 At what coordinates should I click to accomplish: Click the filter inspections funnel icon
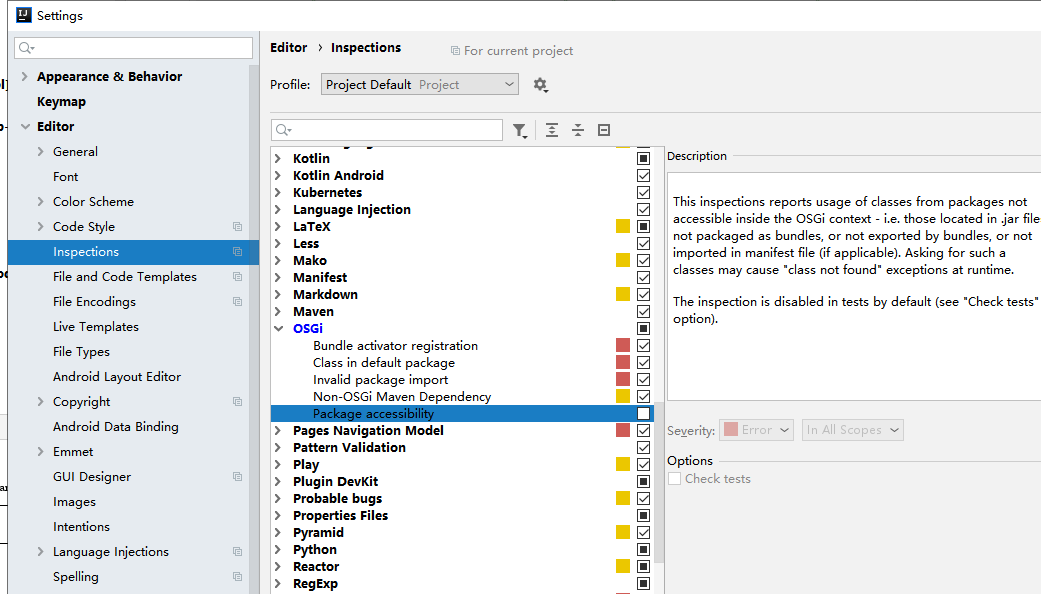[520, 131]
